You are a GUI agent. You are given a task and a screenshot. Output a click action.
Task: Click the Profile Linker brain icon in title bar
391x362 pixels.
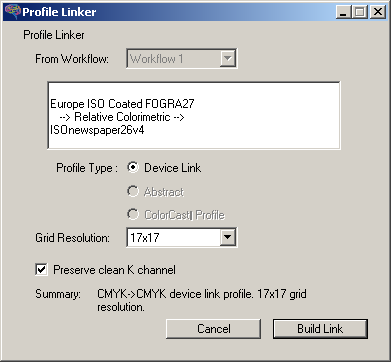pos(13,12)
